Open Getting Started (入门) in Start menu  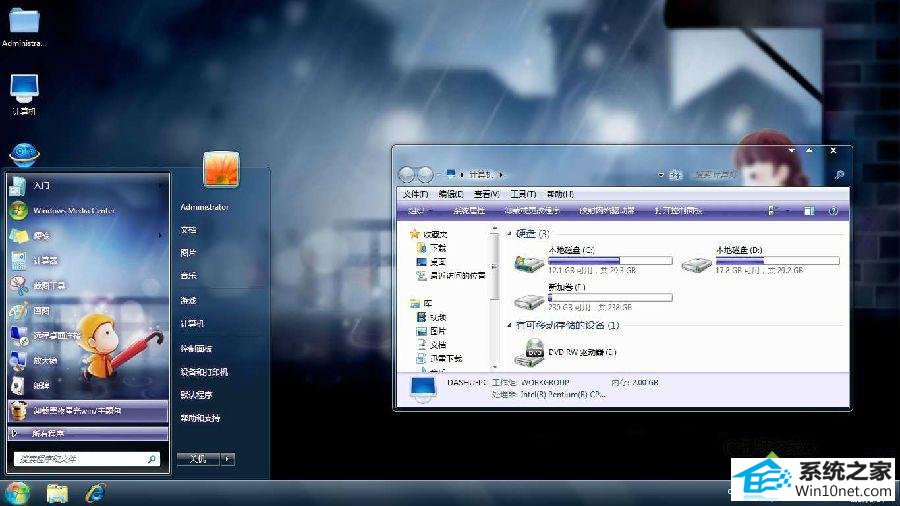(87, 185)
